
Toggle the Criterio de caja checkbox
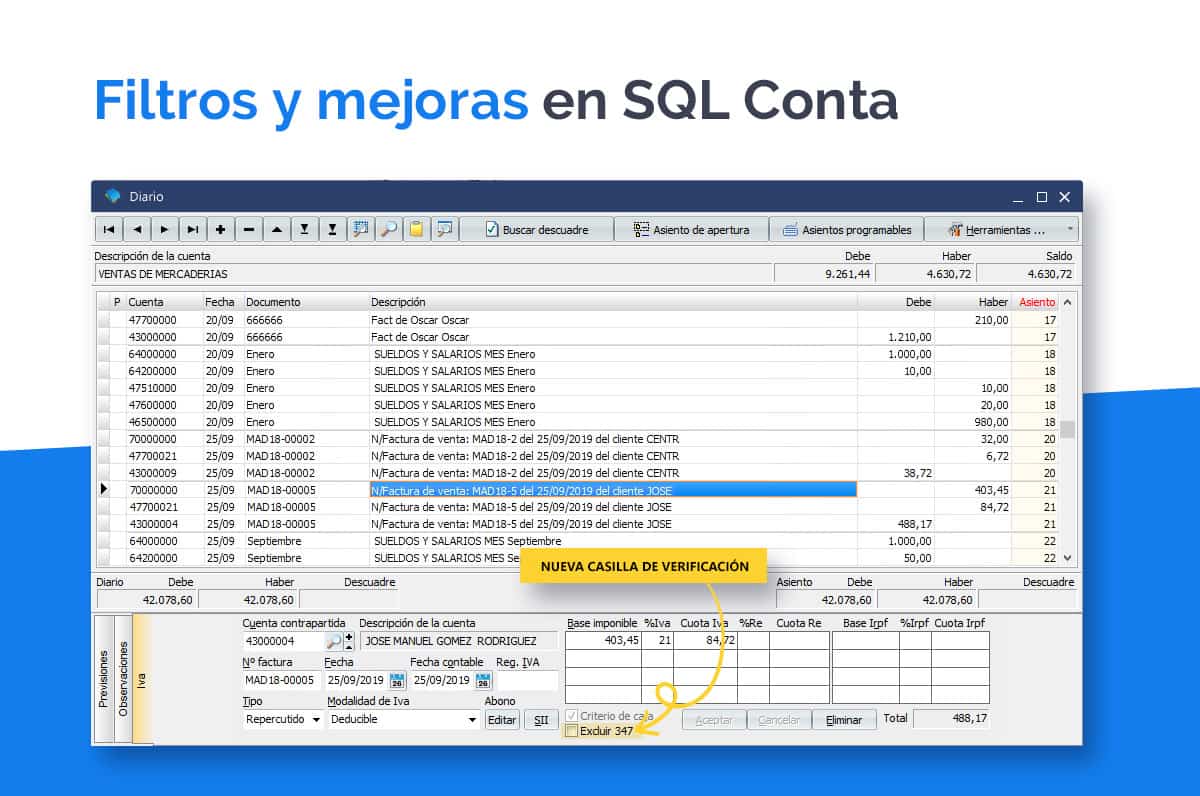pyautogui.click(x=572, y=716)
